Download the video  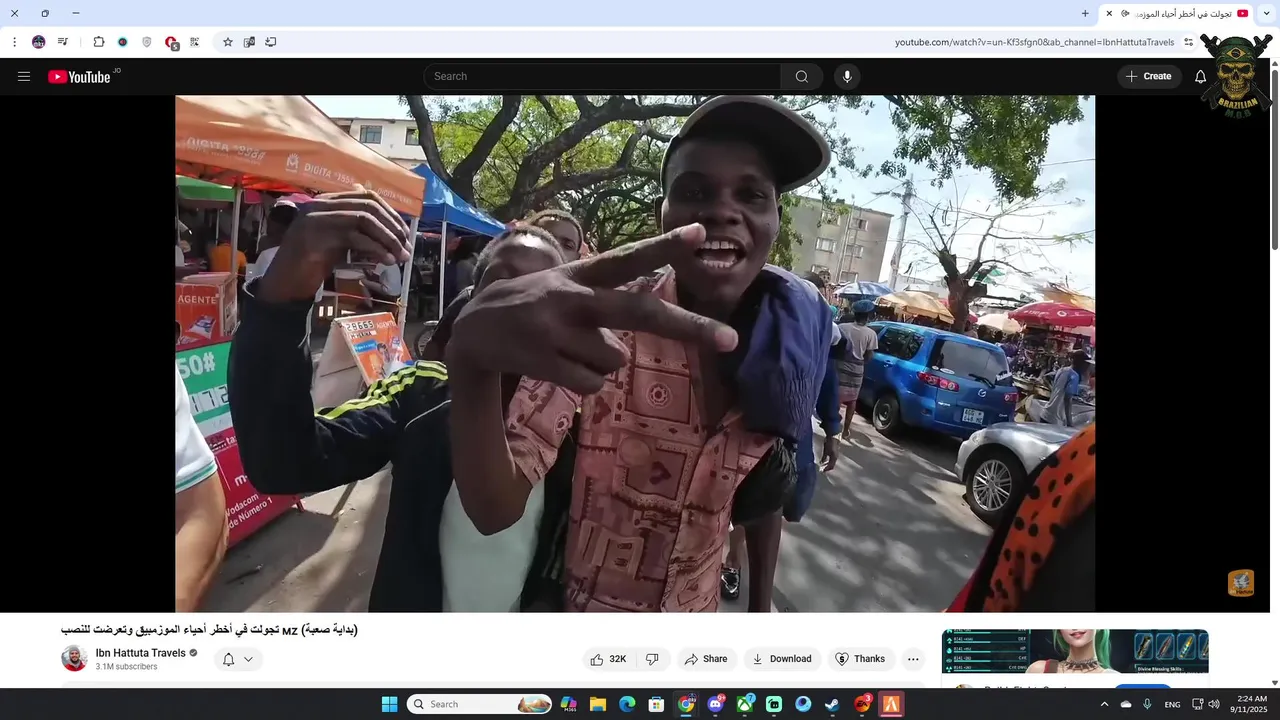783,659
